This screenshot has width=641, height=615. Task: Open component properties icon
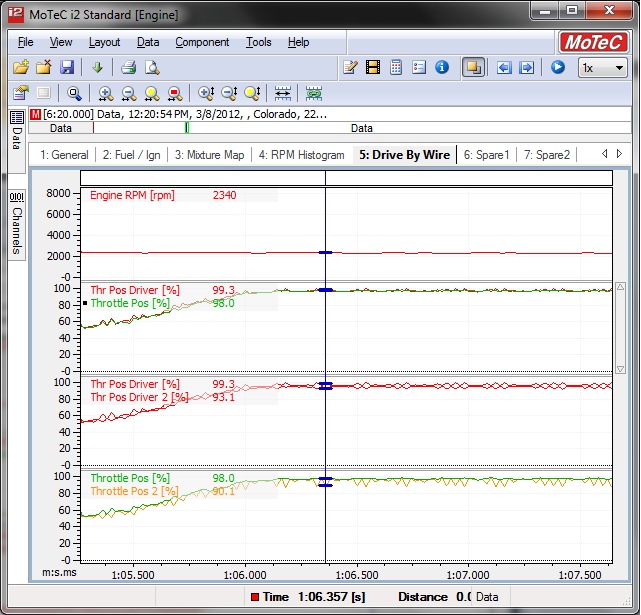click(x=21, y=93)
